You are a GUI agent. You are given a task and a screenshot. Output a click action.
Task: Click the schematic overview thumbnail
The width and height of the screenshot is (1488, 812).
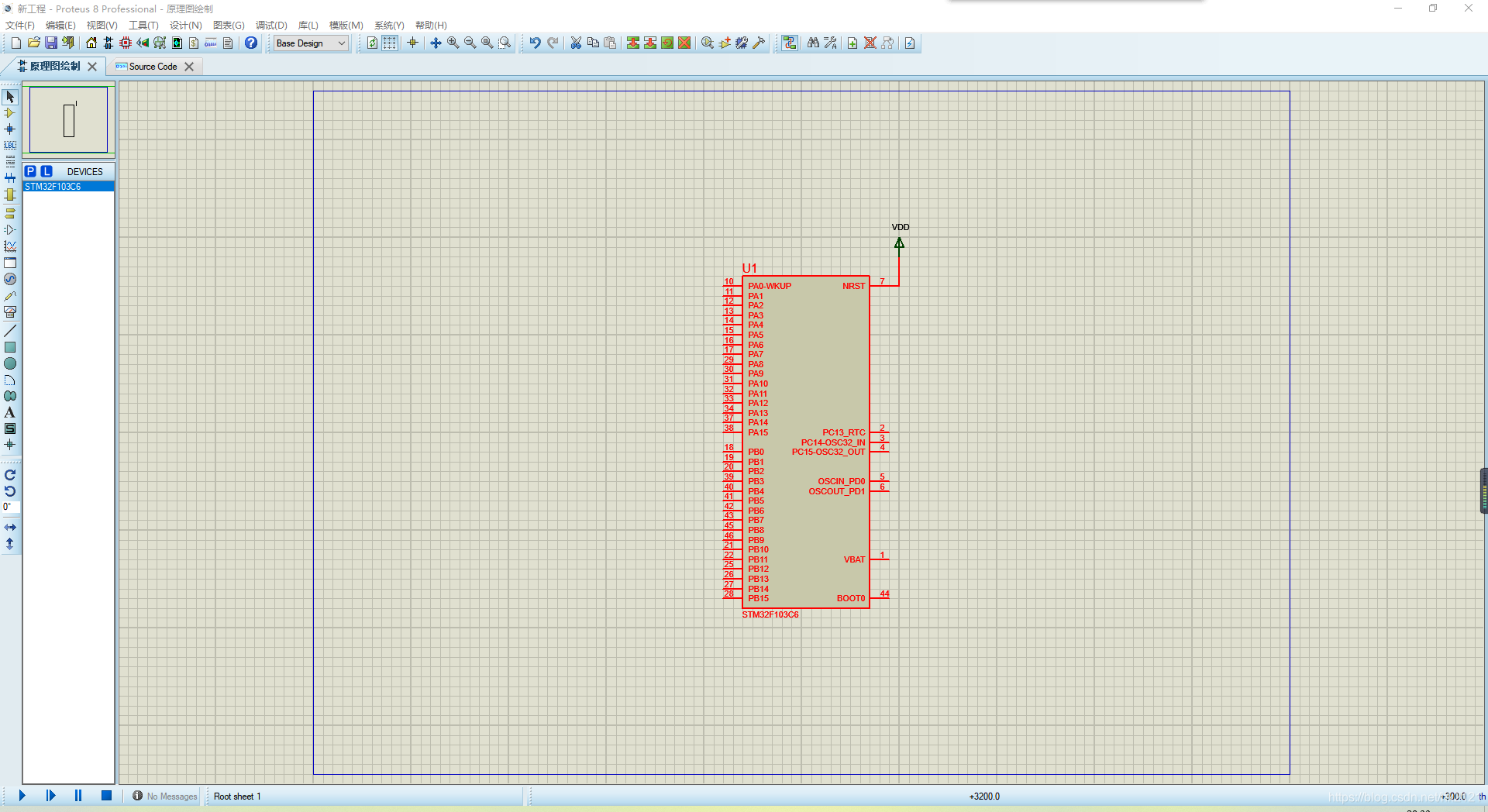tap(69, 120)
